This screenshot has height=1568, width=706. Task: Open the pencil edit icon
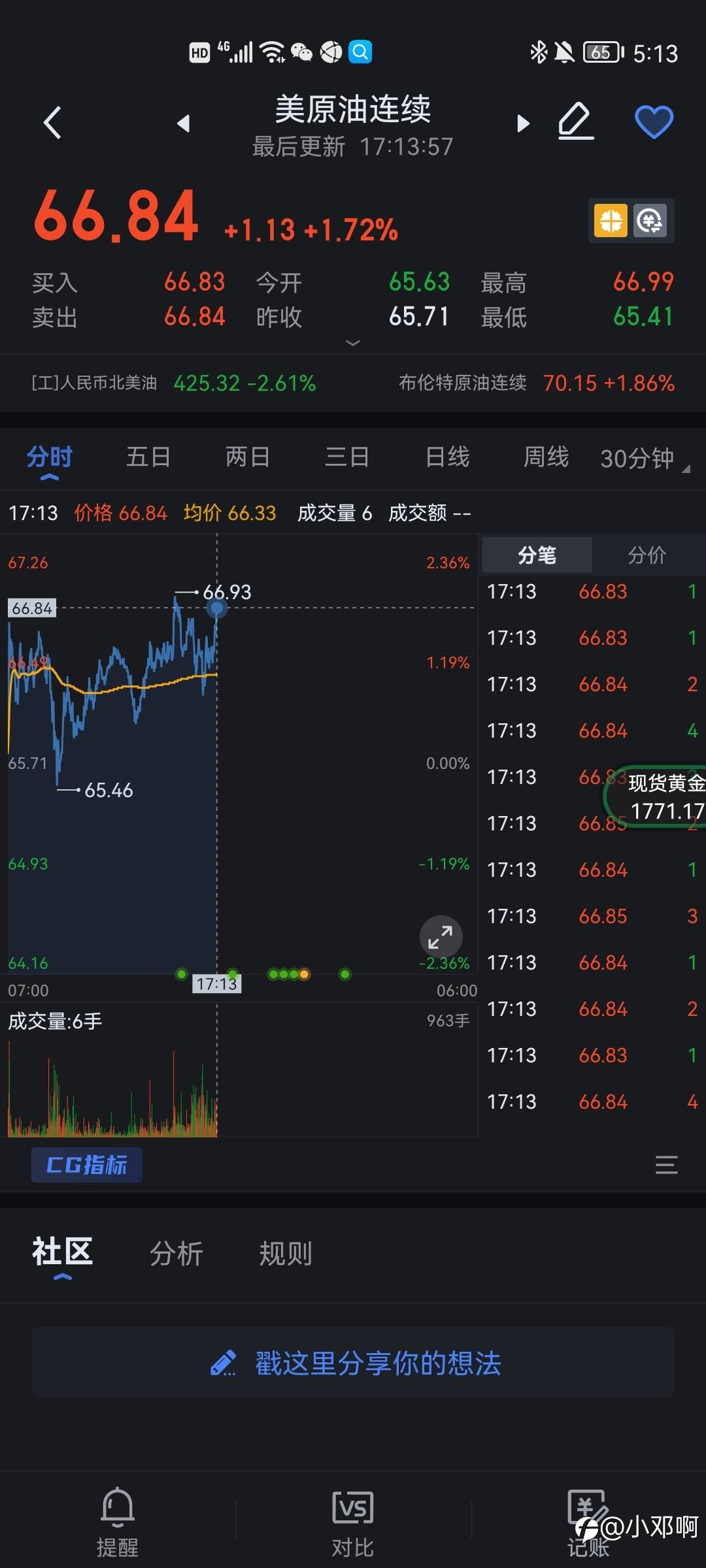click(576, 122)
